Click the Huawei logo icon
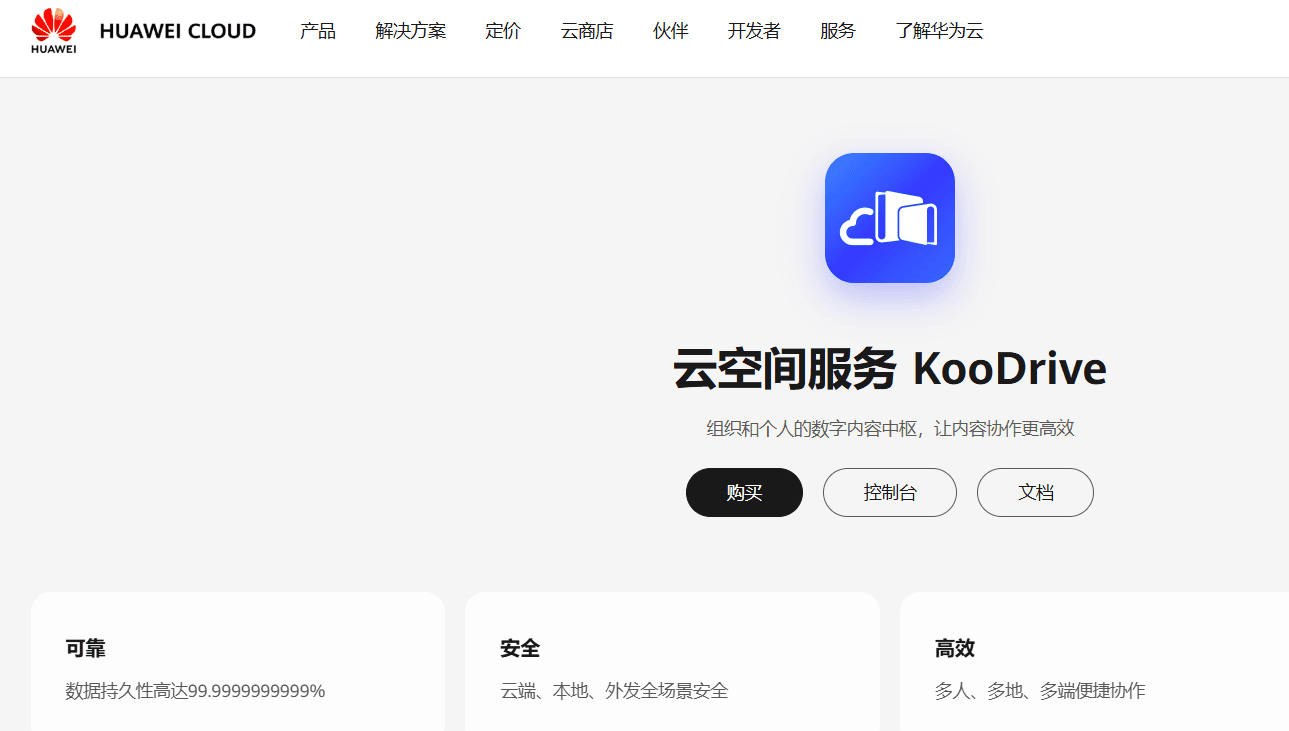The width and height of the screenshot is (1289, 731). point(54,31)
